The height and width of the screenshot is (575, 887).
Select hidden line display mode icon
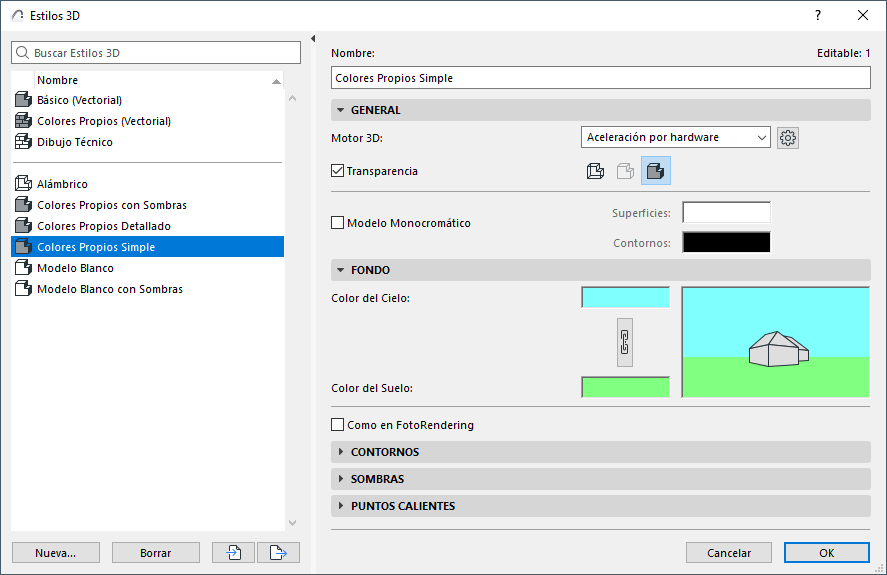pyautogui.click(x=625, y=170)
